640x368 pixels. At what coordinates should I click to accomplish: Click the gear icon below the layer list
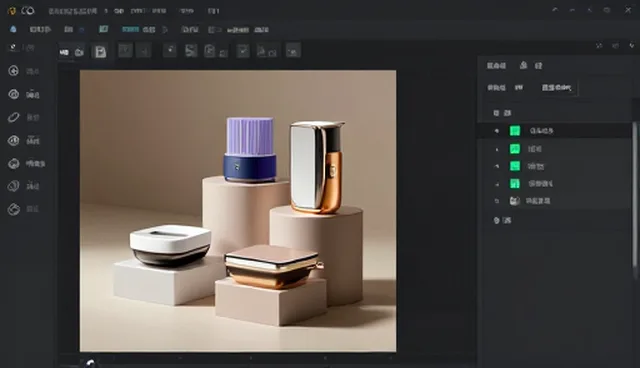[x=496, y=220]
